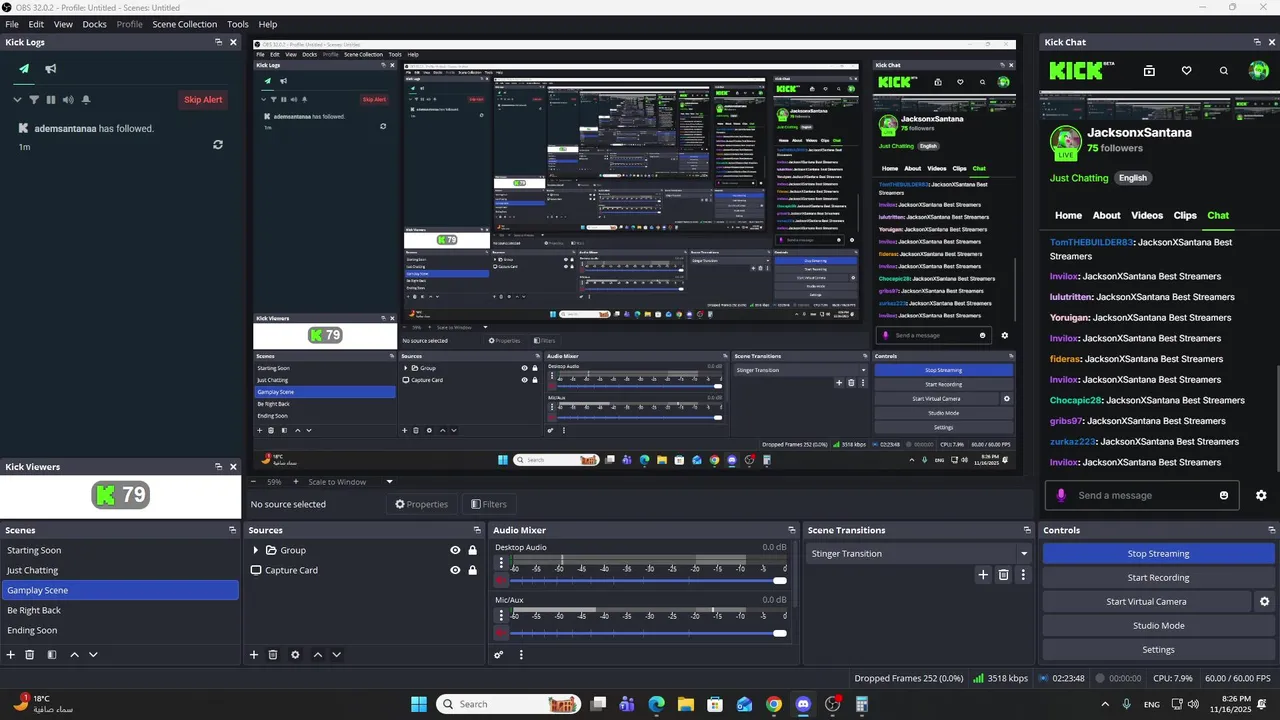Select the Ending Soon scene
The height and width of the screenshot is (720, 1280).
click(x=120, y=630)
